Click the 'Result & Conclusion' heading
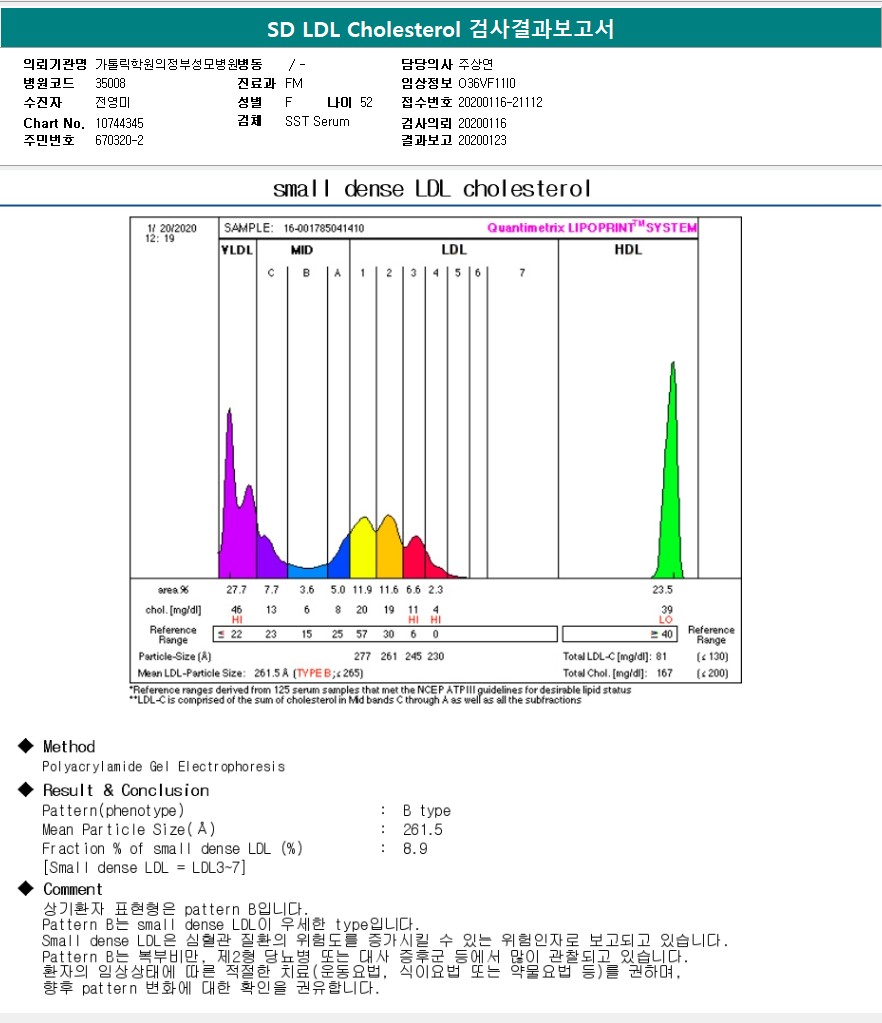The width and height of the screenshot is (882, 1023). coord(126,790)
